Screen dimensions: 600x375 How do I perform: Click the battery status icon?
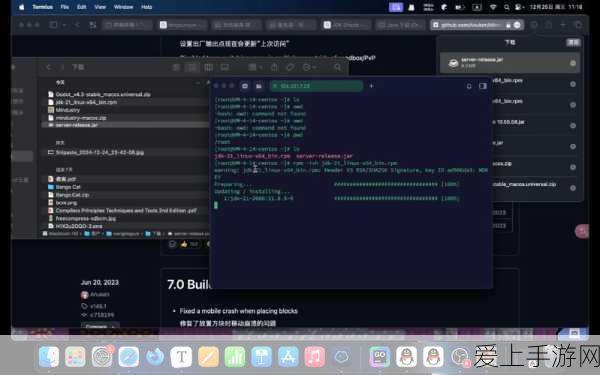460,7
